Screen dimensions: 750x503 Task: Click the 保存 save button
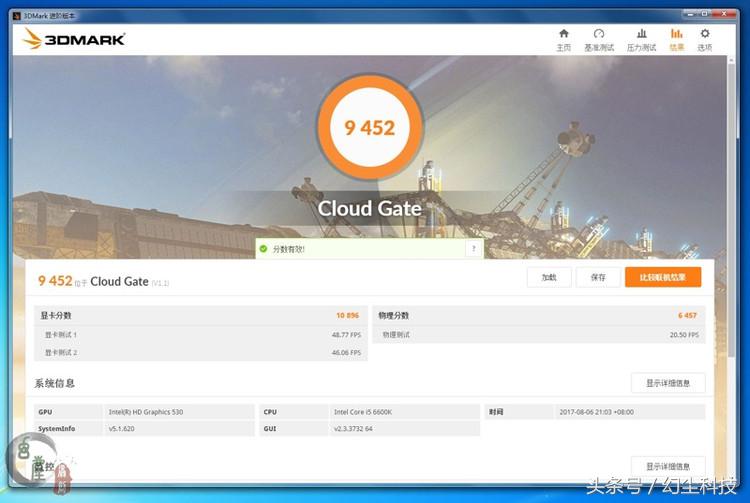click(x=598, y=277)
